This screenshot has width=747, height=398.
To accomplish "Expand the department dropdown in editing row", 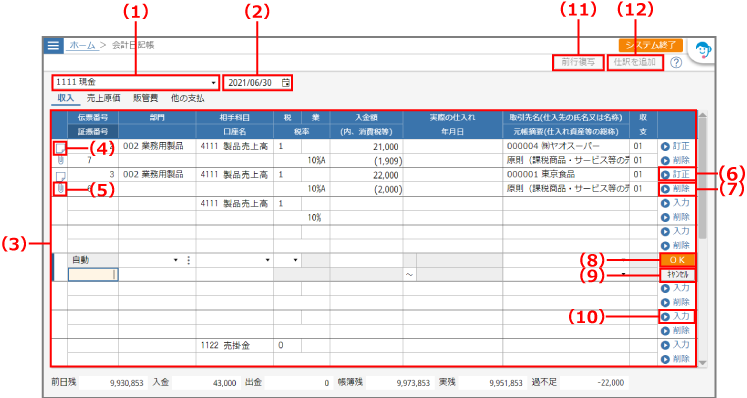I will (x=175, y=260).
